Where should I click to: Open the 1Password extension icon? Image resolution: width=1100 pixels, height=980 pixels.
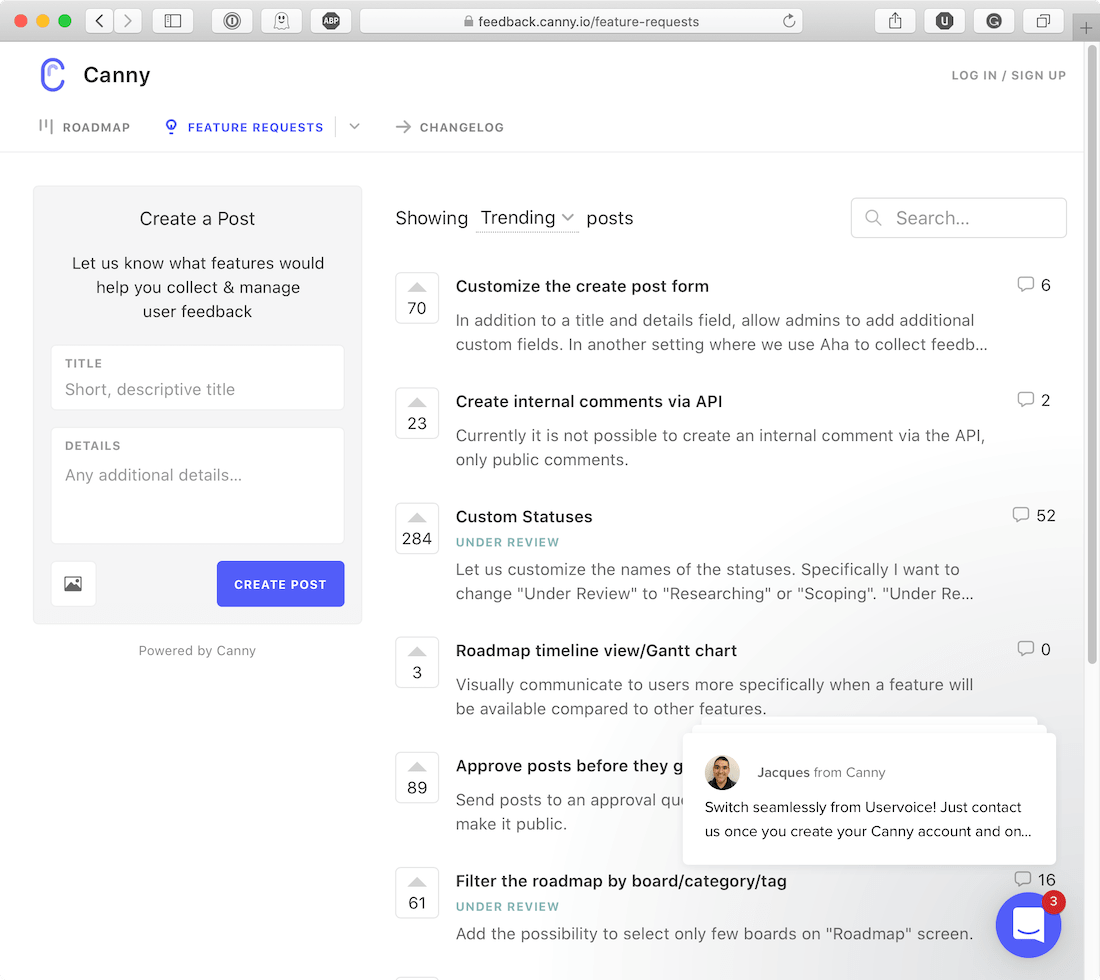232,21
